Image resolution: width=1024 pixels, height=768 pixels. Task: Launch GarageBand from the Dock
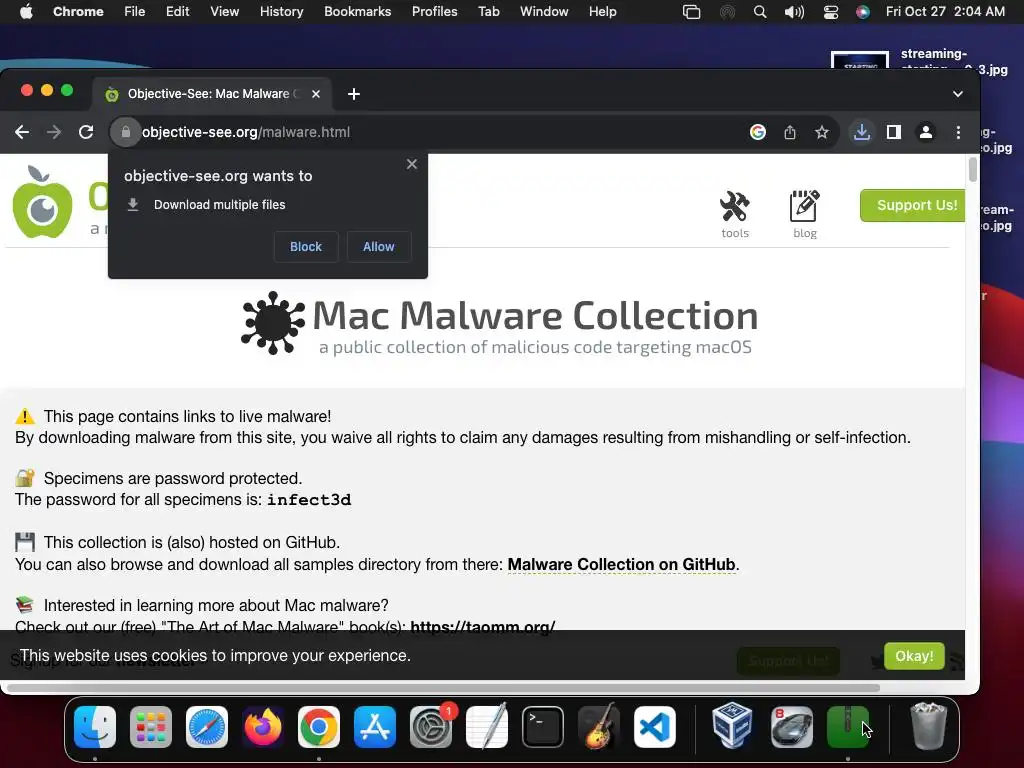coord(599,727)
